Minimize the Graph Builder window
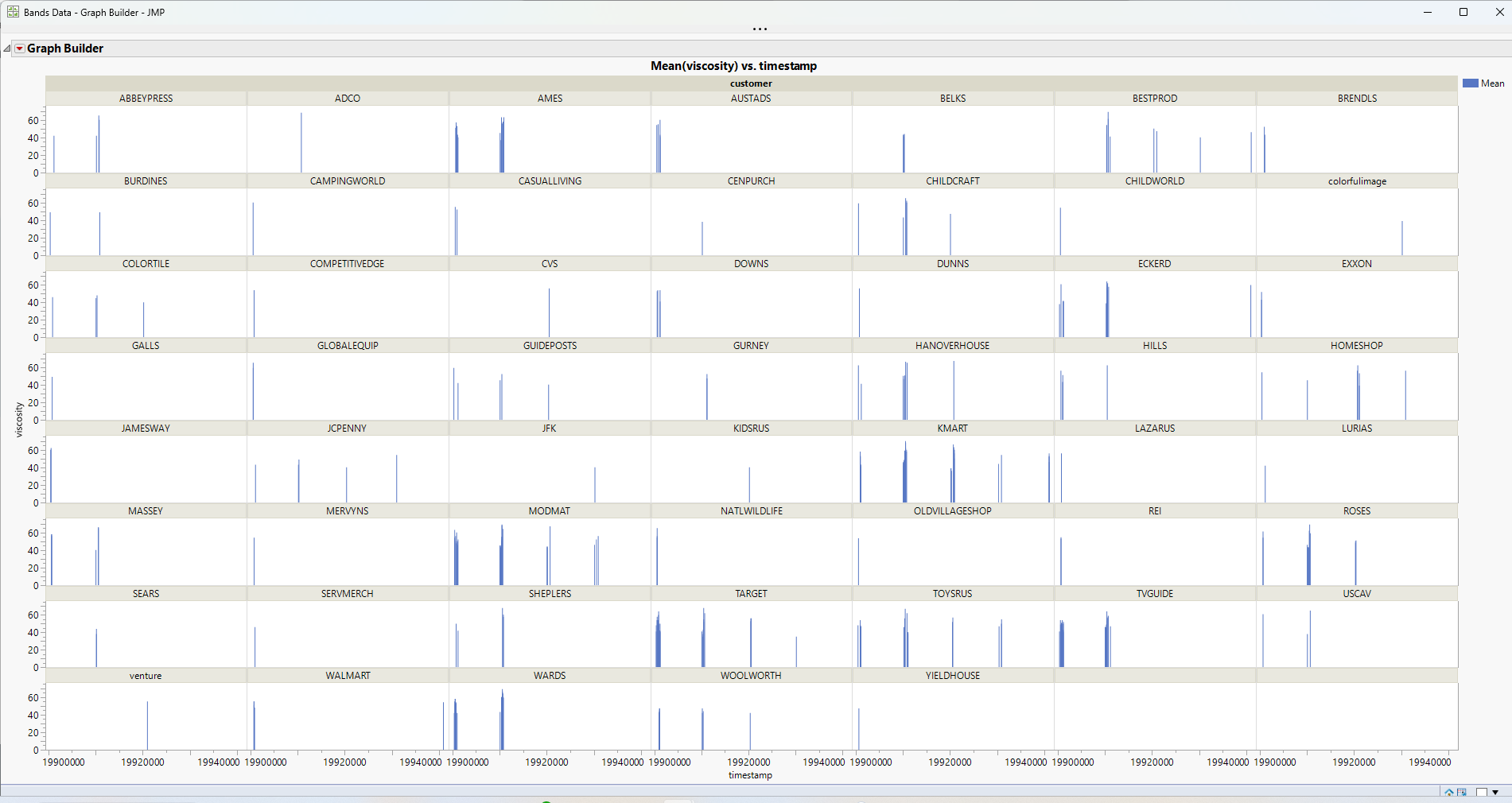1512x803 pixels. tap(1427, 12)
